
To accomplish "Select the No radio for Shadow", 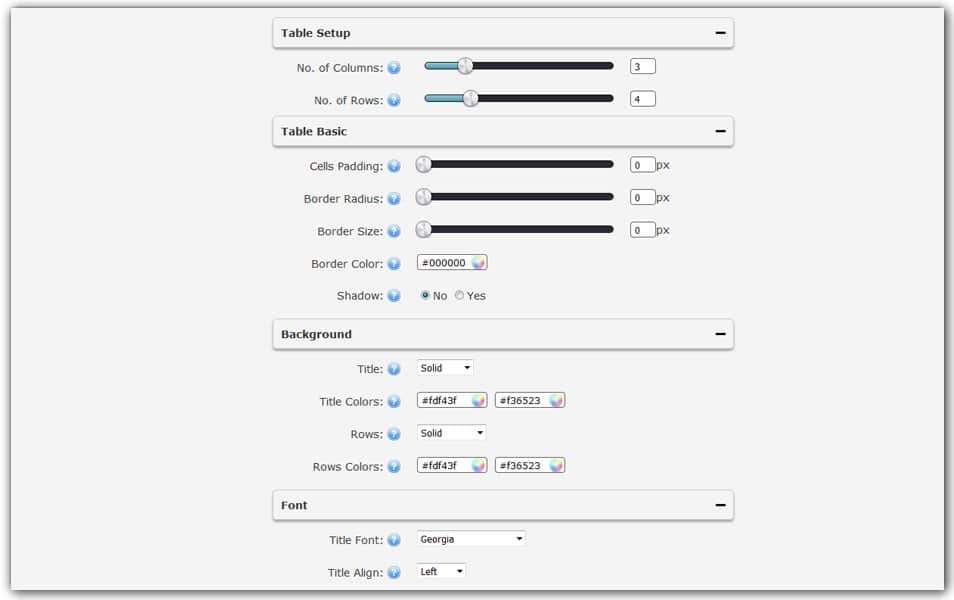I will 423,296.
